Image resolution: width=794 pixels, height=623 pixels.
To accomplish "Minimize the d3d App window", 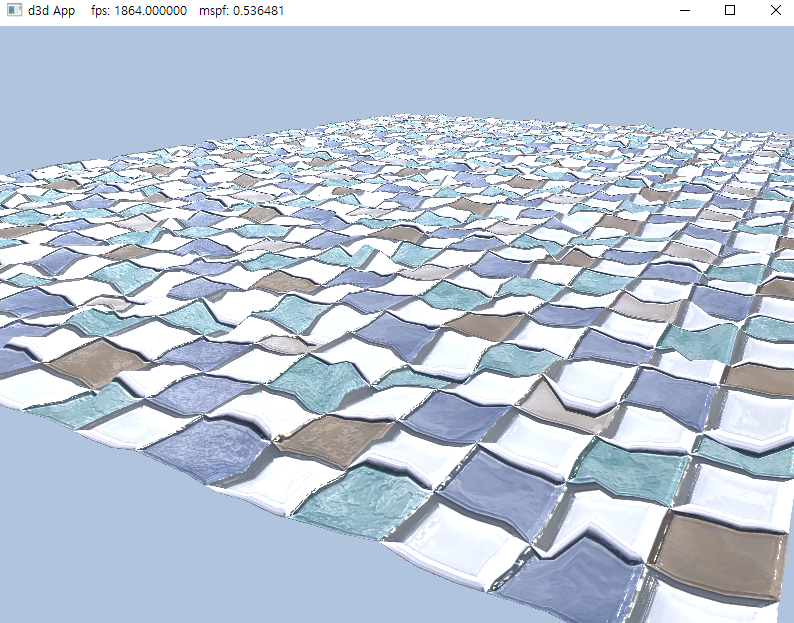I will 685,10.
